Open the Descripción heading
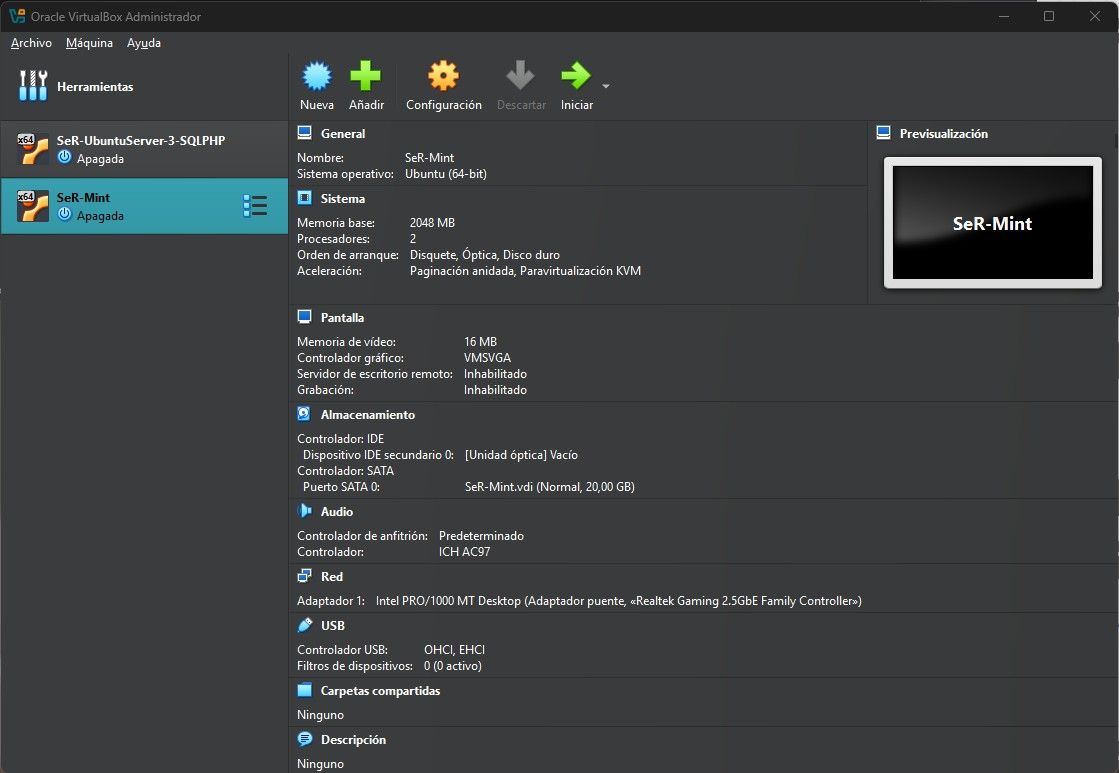1119x773 pixels. [x=353, y=740]
